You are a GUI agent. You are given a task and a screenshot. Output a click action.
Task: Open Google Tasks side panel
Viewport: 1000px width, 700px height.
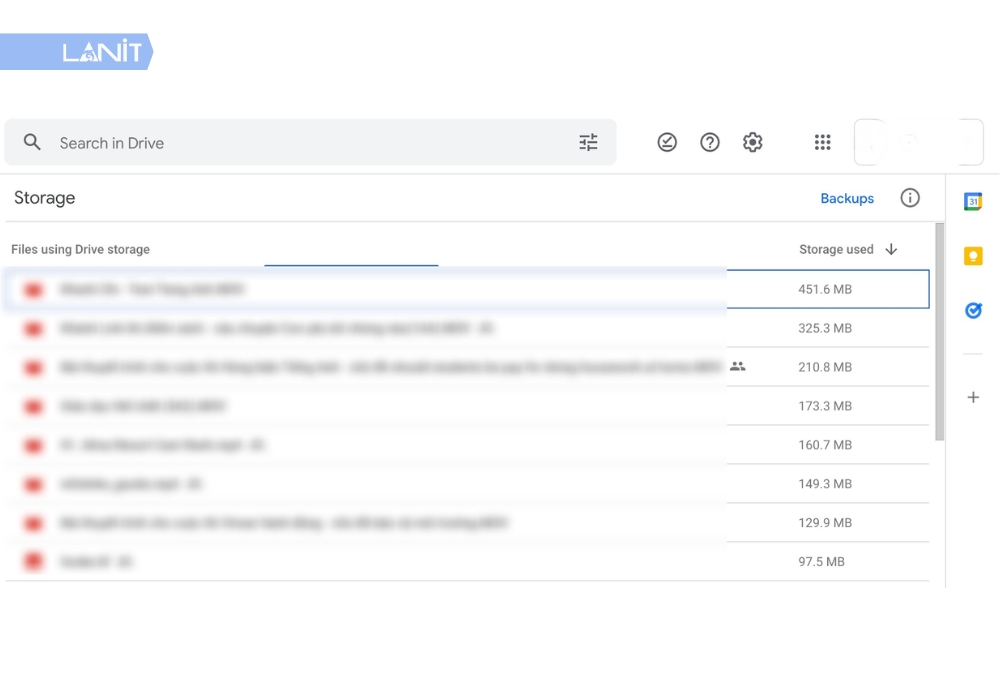tap(973, 310)
